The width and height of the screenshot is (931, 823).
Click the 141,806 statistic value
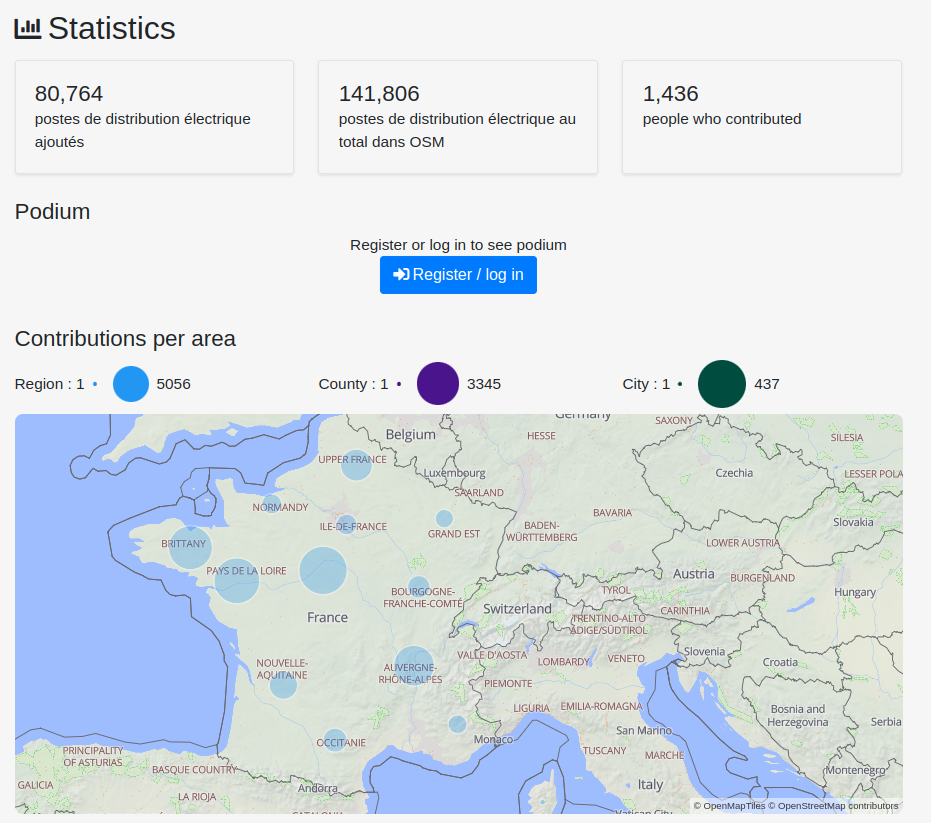pos(379,93)
